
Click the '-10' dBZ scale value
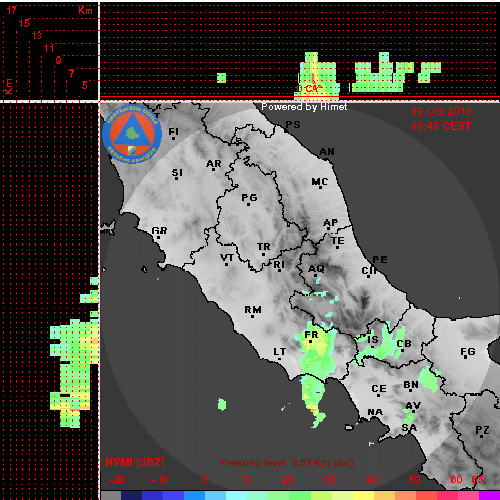click(x=159, y=480)
